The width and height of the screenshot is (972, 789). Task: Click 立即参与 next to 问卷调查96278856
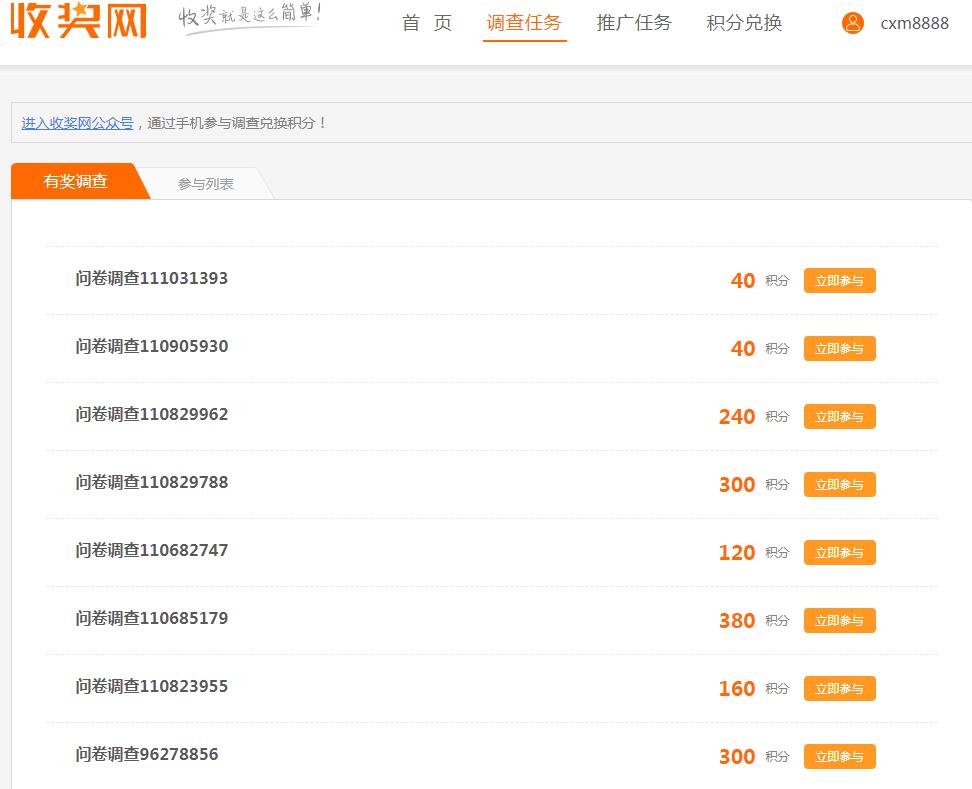[839, 756]
